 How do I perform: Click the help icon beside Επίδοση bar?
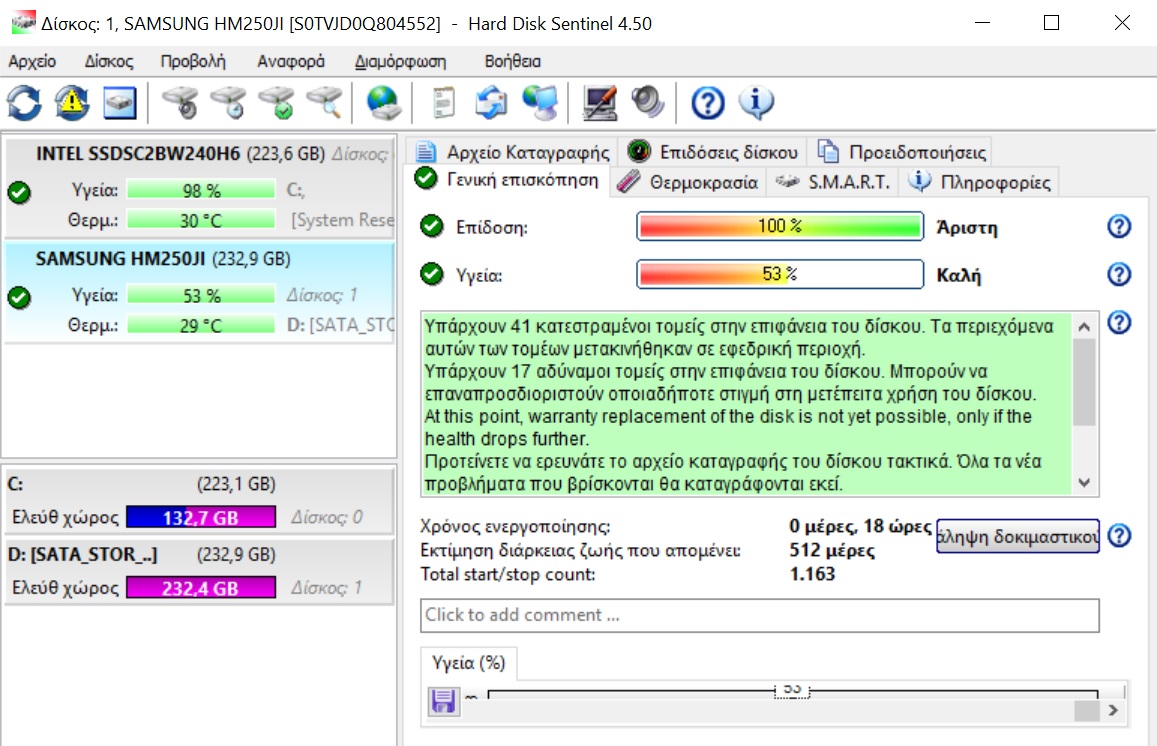point(1119,227)
